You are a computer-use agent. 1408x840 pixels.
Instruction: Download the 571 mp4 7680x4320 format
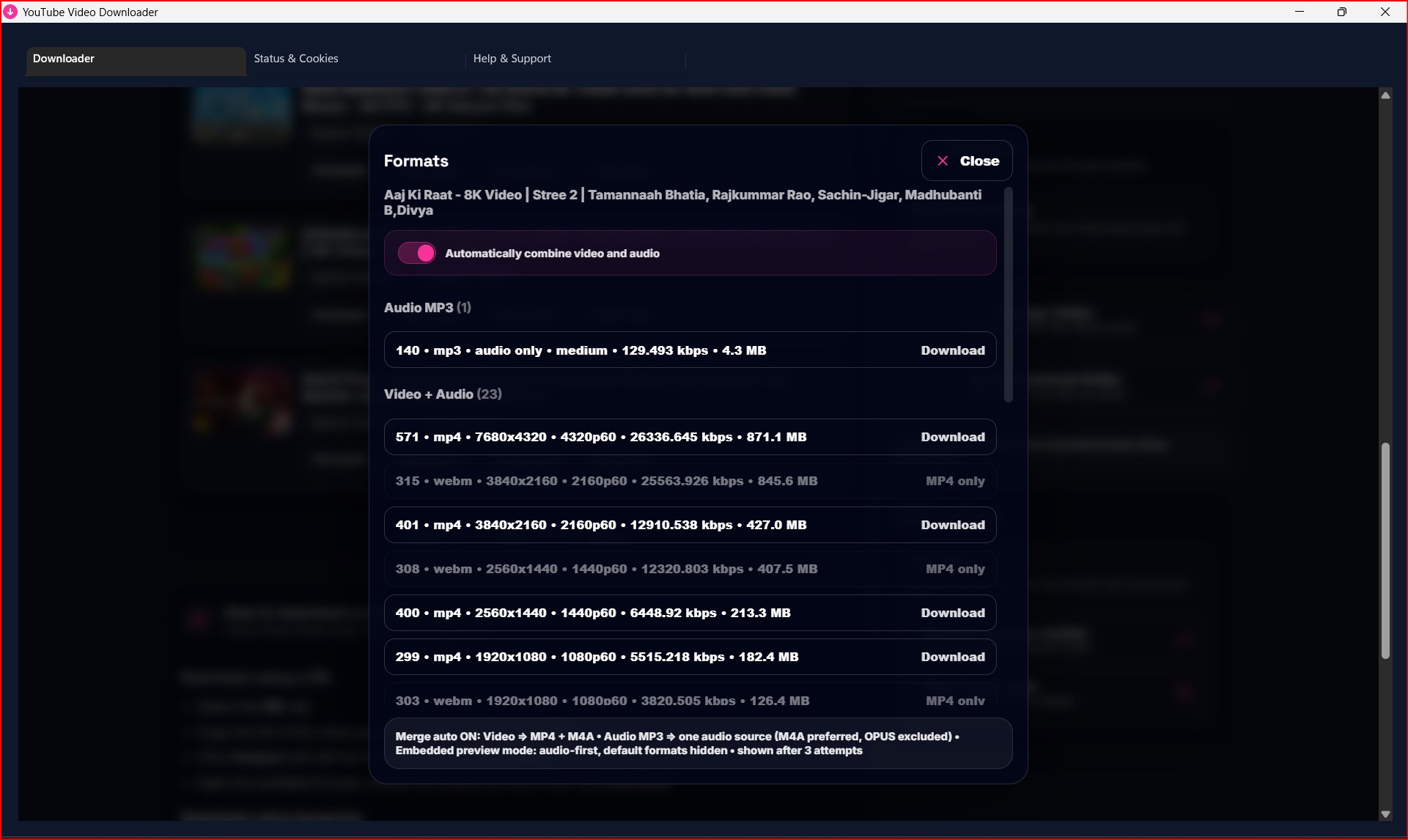click(952, 437)
